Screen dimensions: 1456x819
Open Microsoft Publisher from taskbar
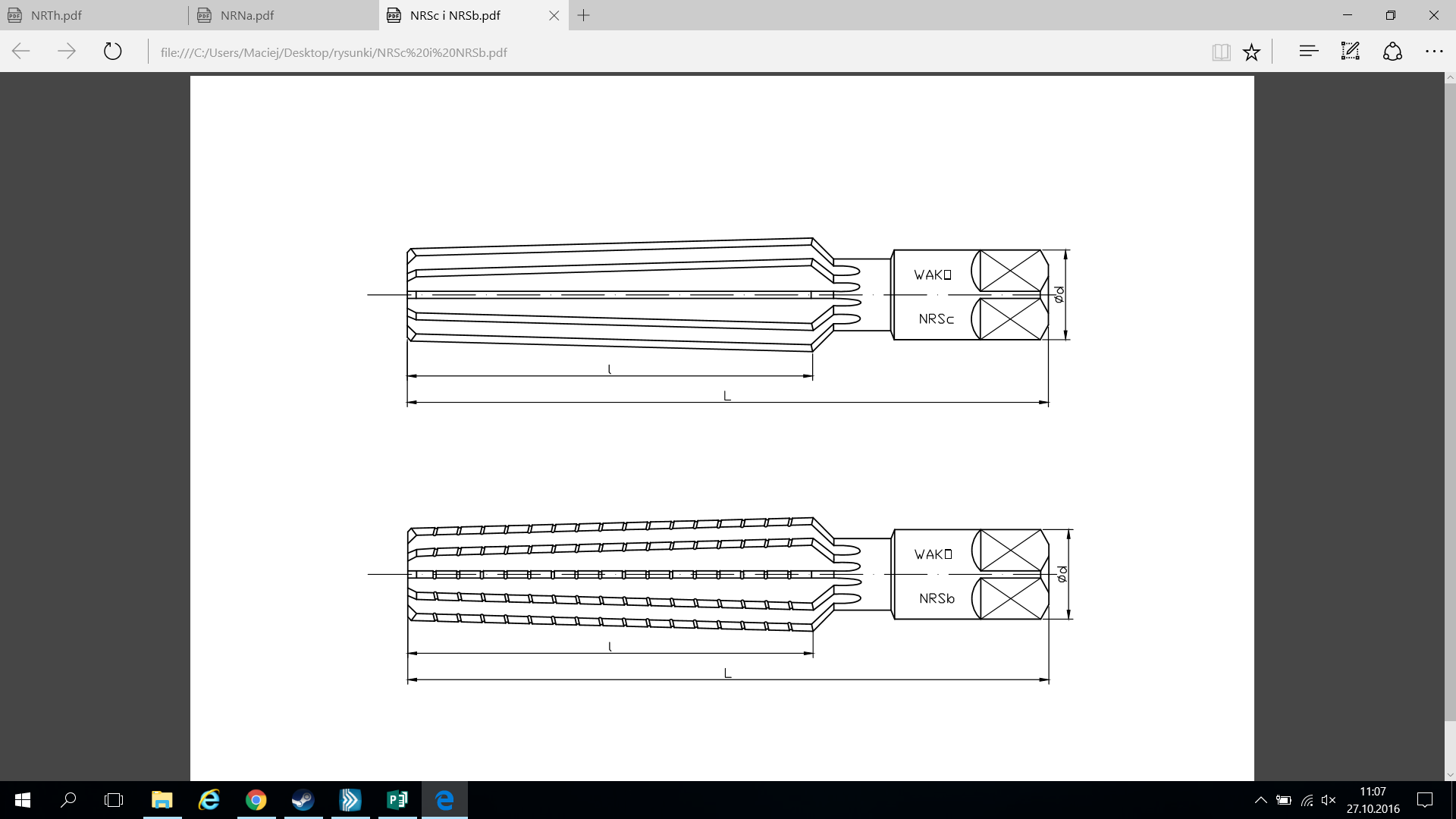pyautogui.click(x=397, y=800)
